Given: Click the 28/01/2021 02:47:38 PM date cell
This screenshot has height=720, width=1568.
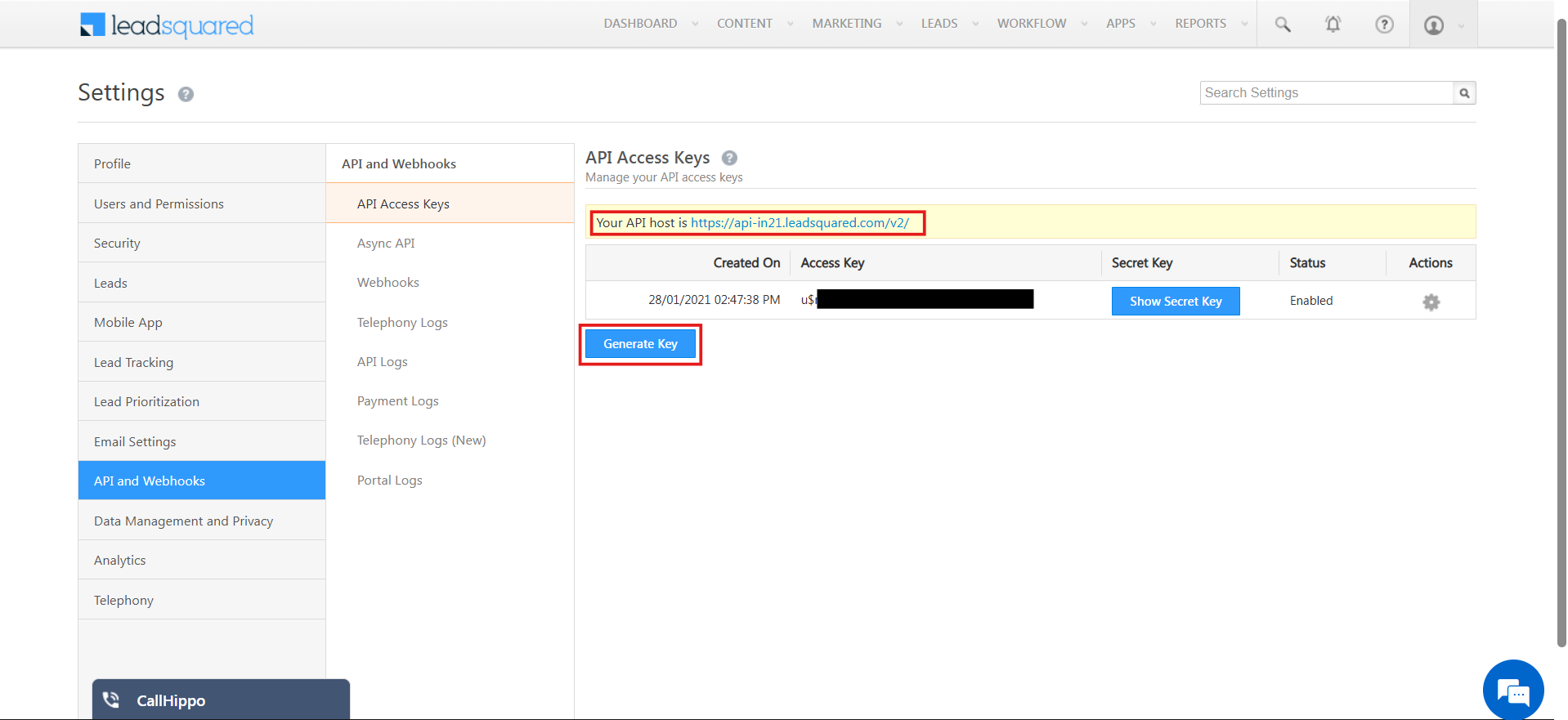Looking at the screenshot, I should tap(714, 300).
